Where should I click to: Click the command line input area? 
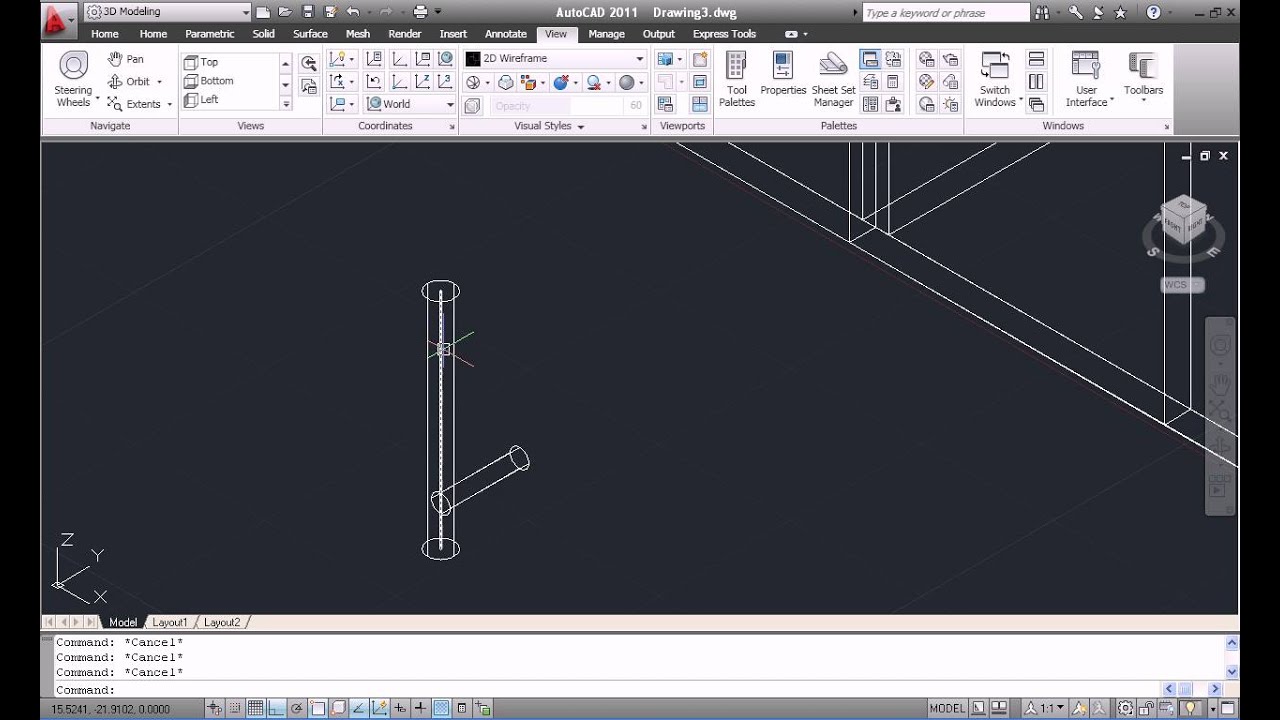[x=608, y=689]
